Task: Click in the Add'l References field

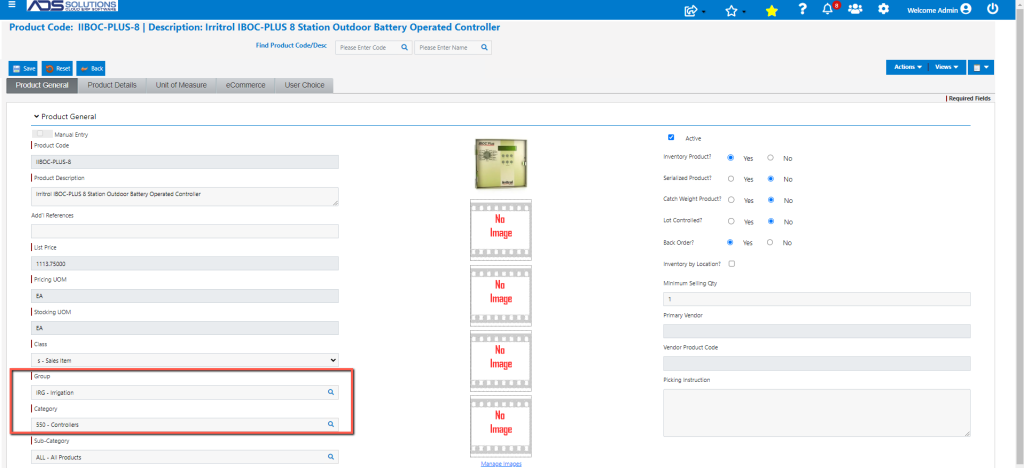Action: [185, 231]
